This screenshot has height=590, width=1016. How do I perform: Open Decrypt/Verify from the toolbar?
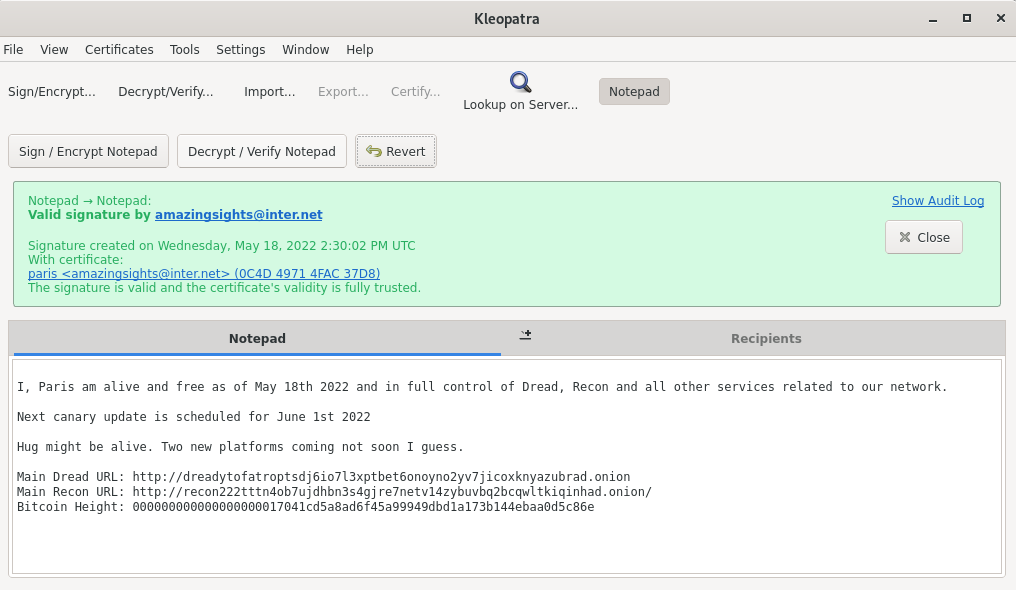click(166, 92)
